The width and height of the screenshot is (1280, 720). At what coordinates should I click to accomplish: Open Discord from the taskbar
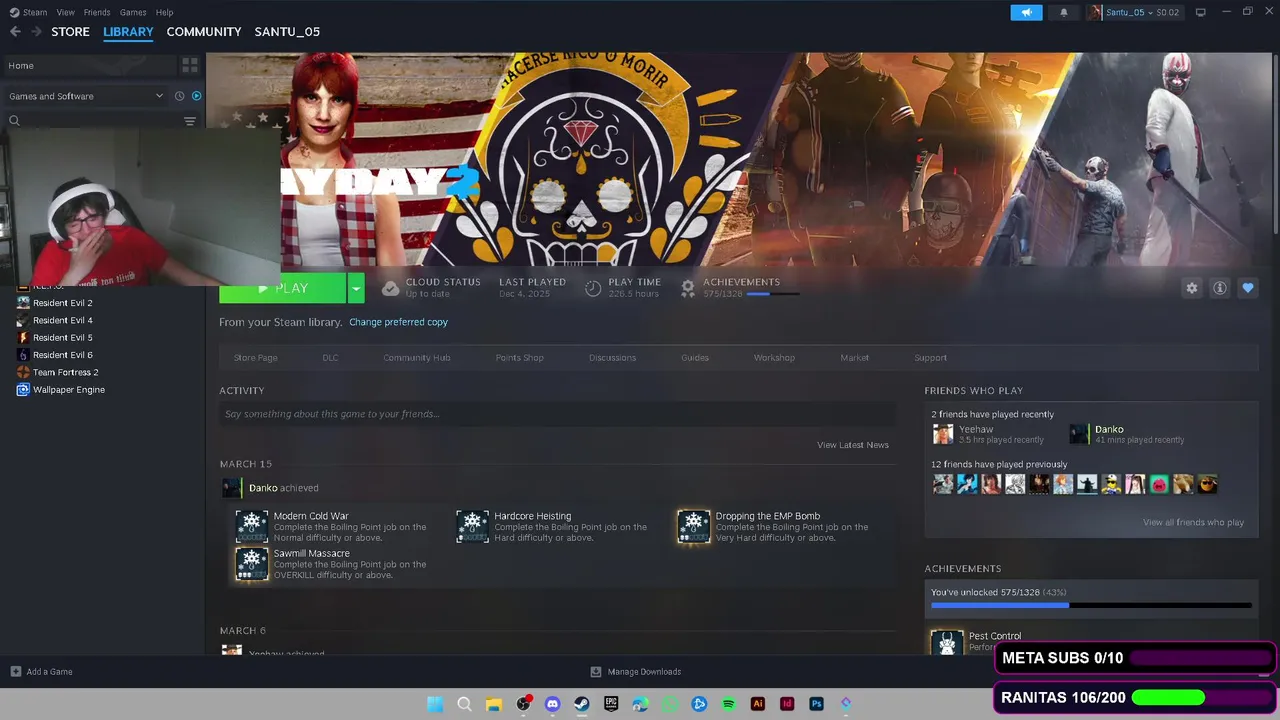pyautogui.click(x=552, y=704)
